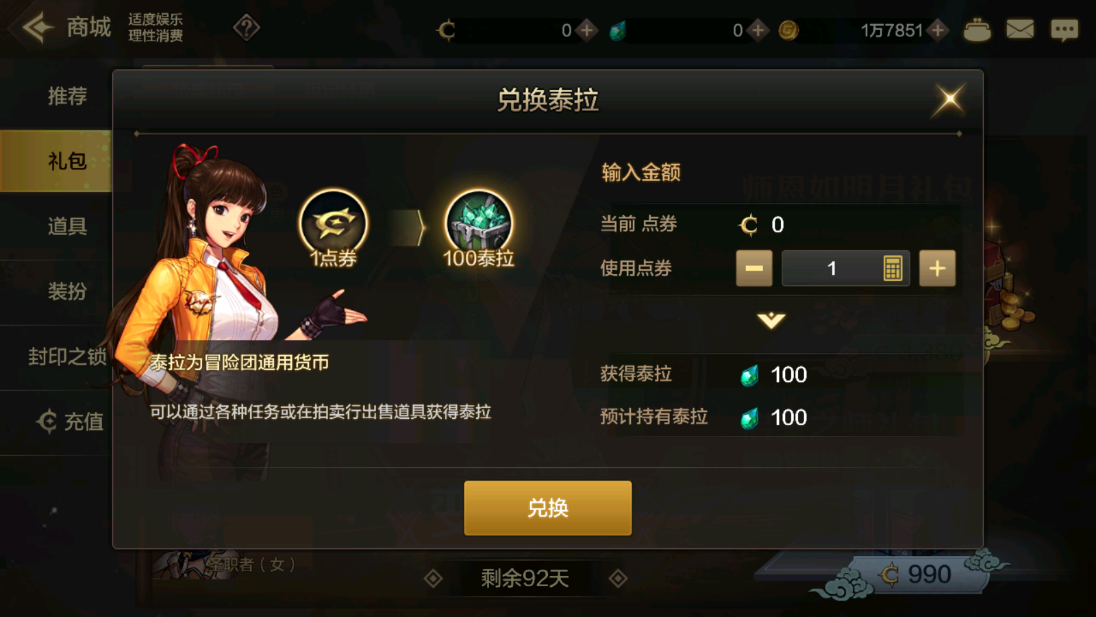Close the 兑换泰拉 dialog
The image size is (1096, 617).
[949, 100]
